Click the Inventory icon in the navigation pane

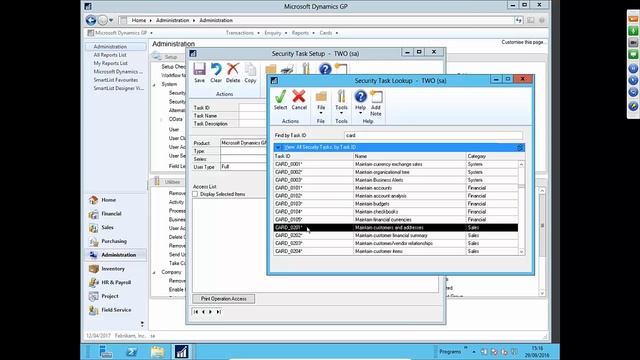[x=93, y=269]
